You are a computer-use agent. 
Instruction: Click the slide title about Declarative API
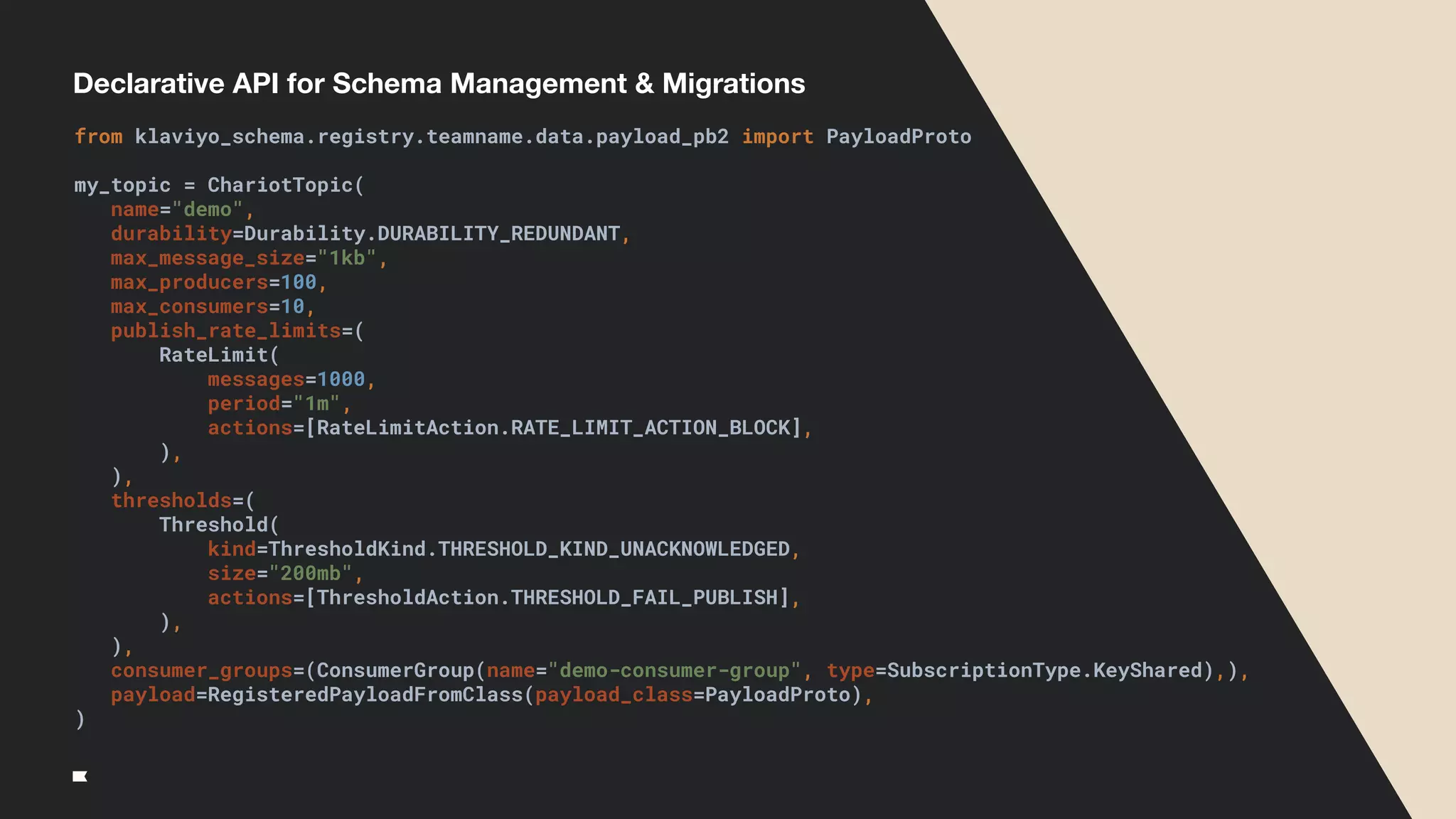(439, 84)
